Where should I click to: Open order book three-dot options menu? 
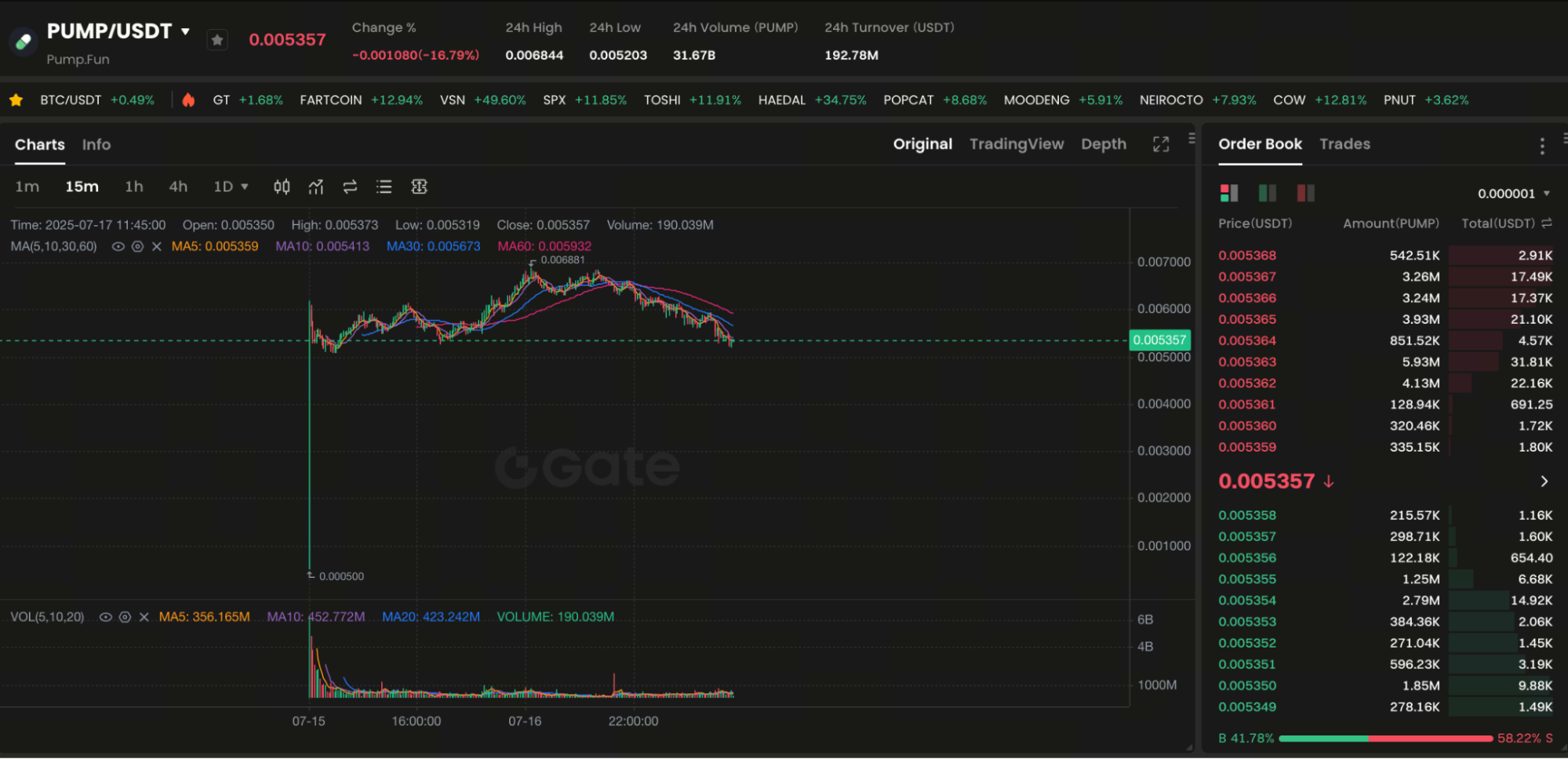(x=1542, y=146)
